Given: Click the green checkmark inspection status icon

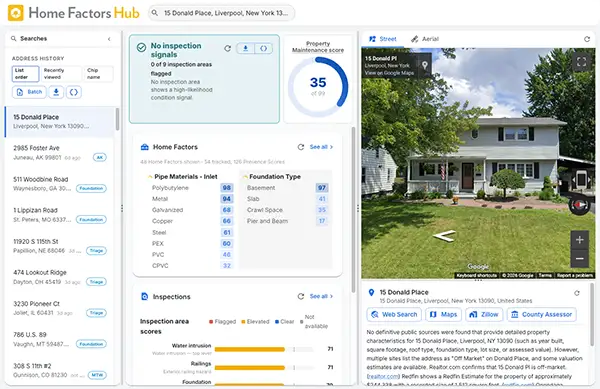Looking at the screenshot, I should (141, 47).
